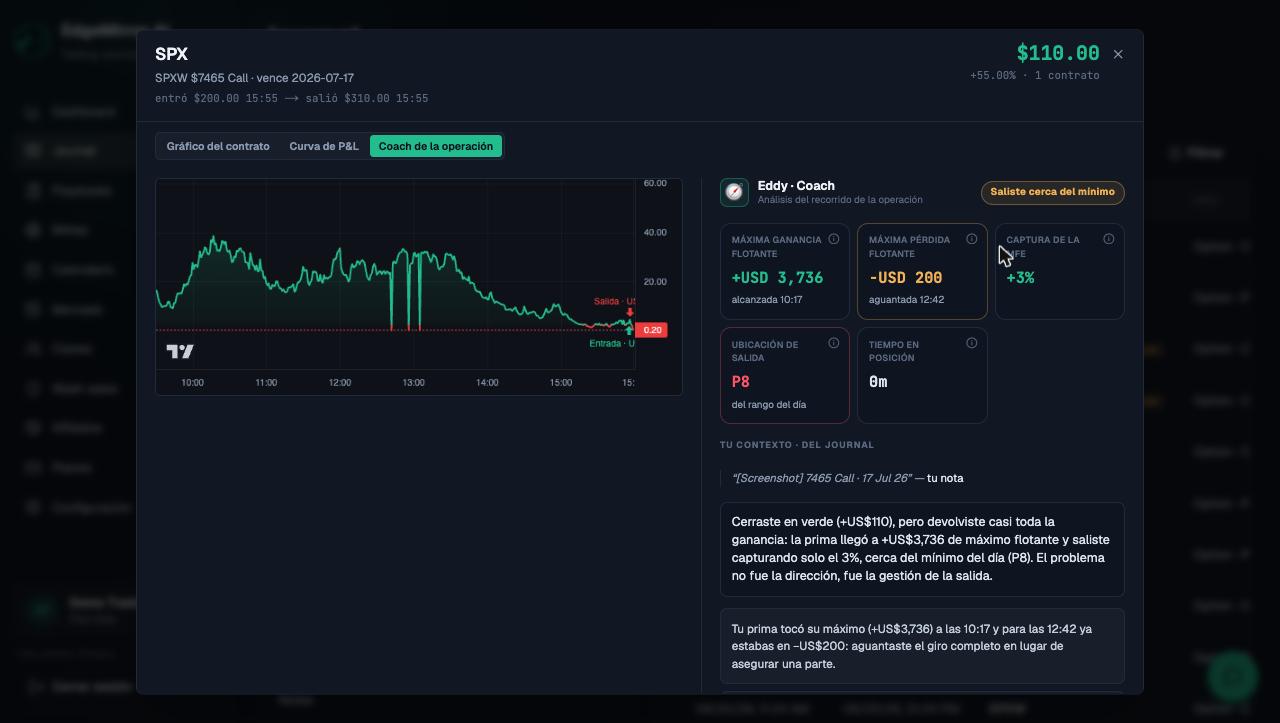Click the green Entrada arrow marker on chart

(x=629, y=331)
